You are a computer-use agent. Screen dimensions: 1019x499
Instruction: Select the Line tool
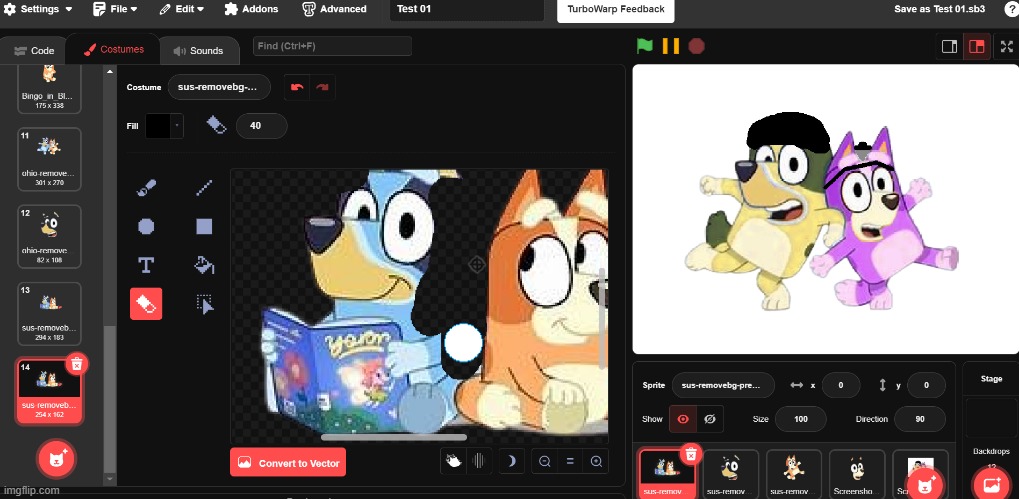coord(204,188)
